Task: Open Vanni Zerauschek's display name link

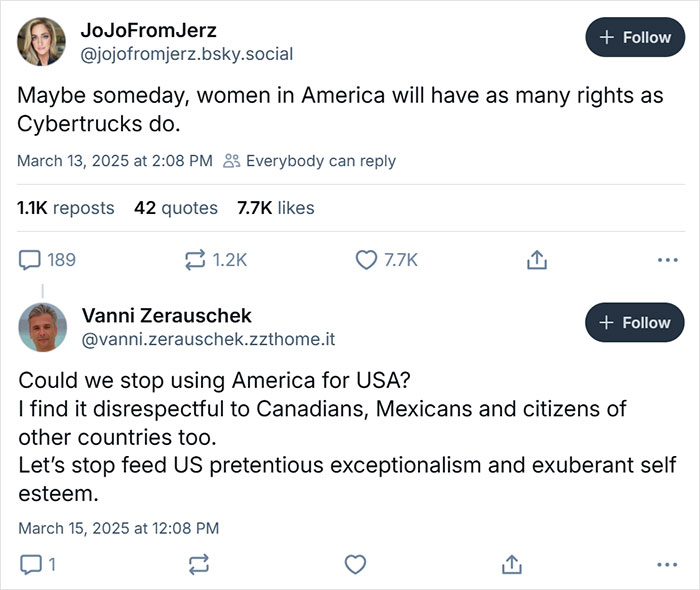Action: pyautogui.click(x=167, y=316)
